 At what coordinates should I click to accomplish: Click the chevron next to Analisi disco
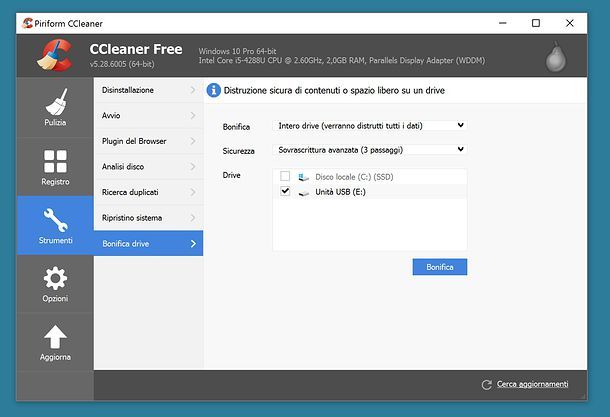point(193,166)
